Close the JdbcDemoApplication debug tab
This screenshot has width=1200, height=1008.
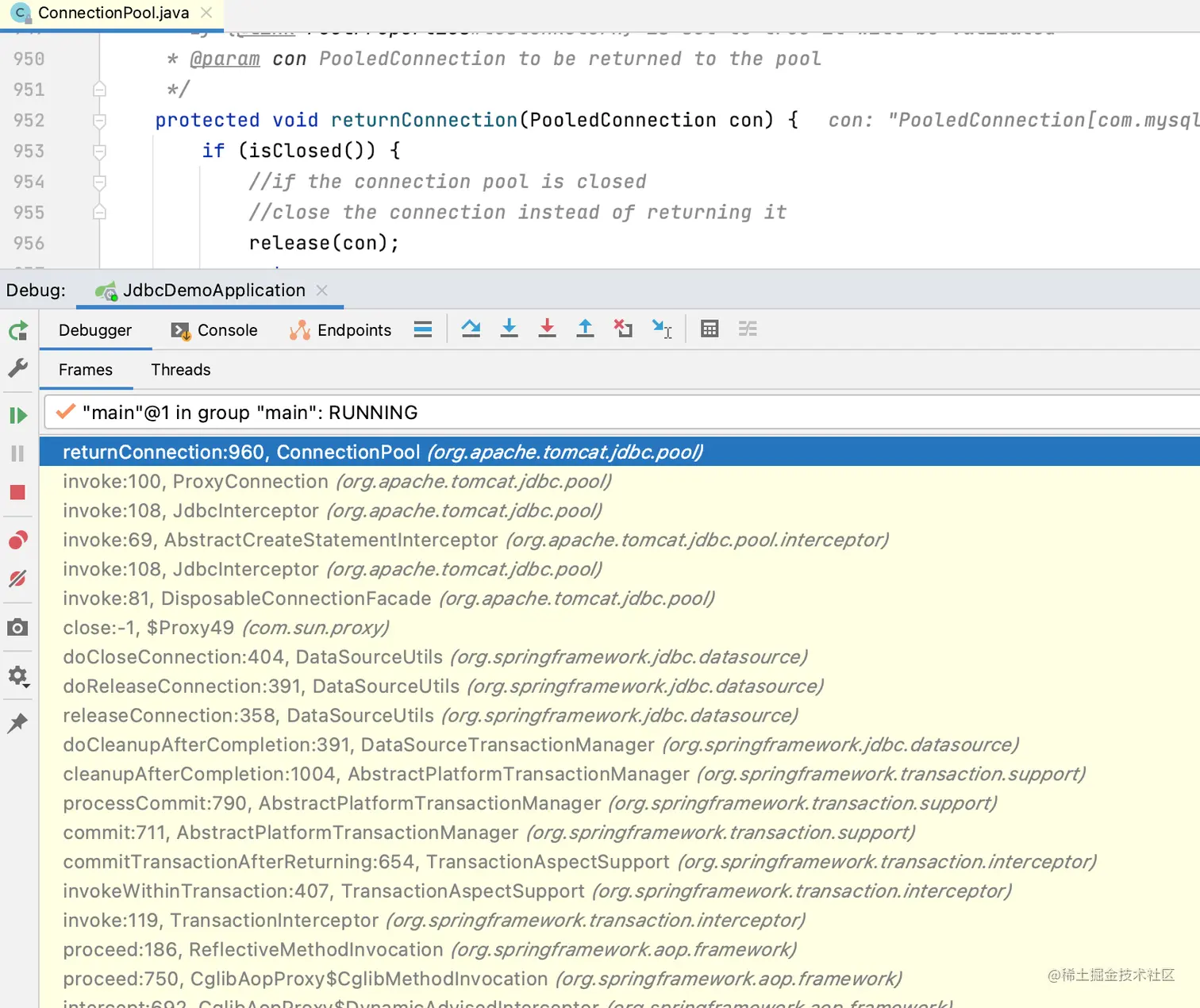coord(322,290)
